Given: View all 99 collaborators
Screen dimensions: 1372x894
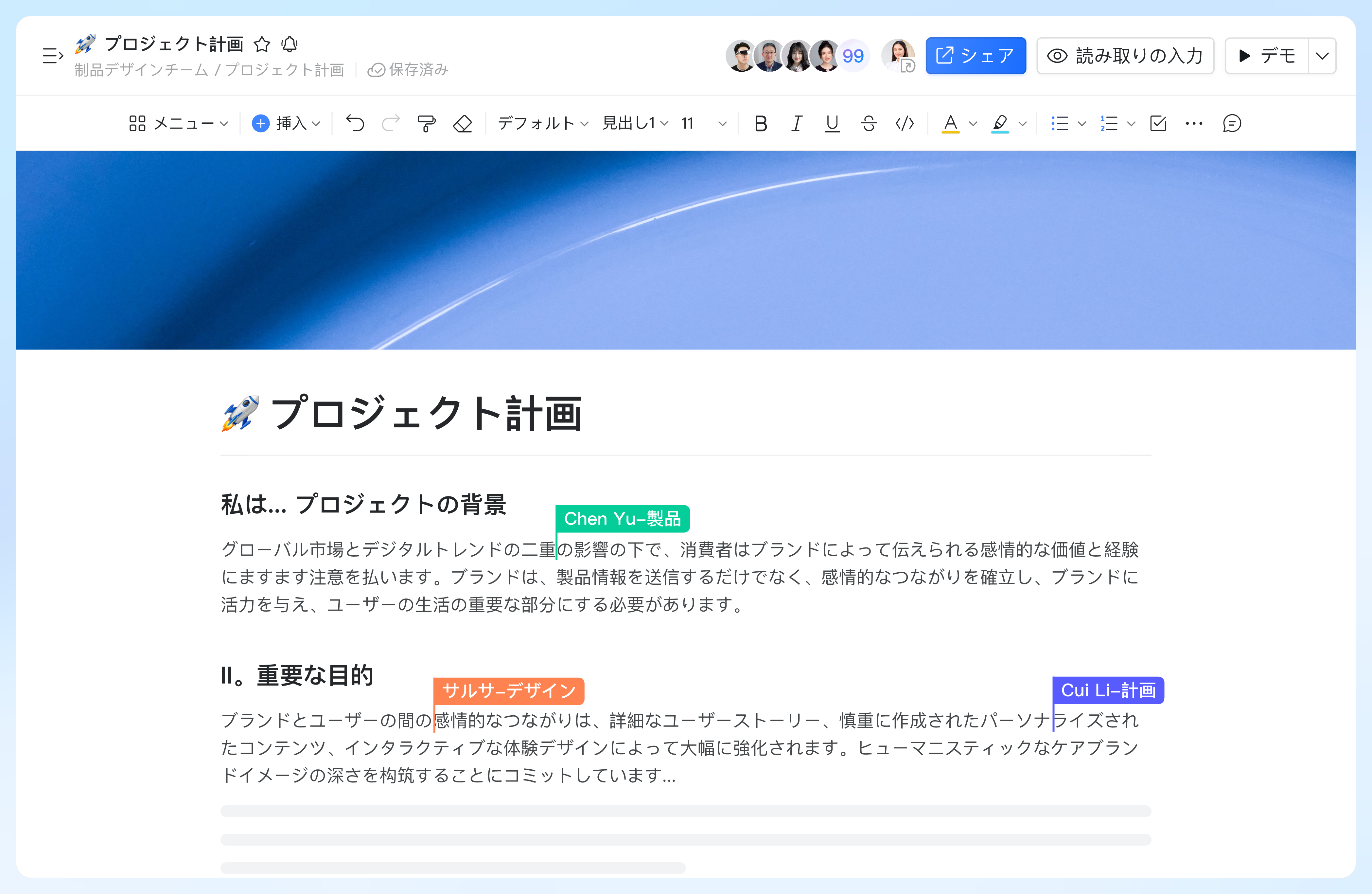Looking at the screenshot, I should coord(853,55).
